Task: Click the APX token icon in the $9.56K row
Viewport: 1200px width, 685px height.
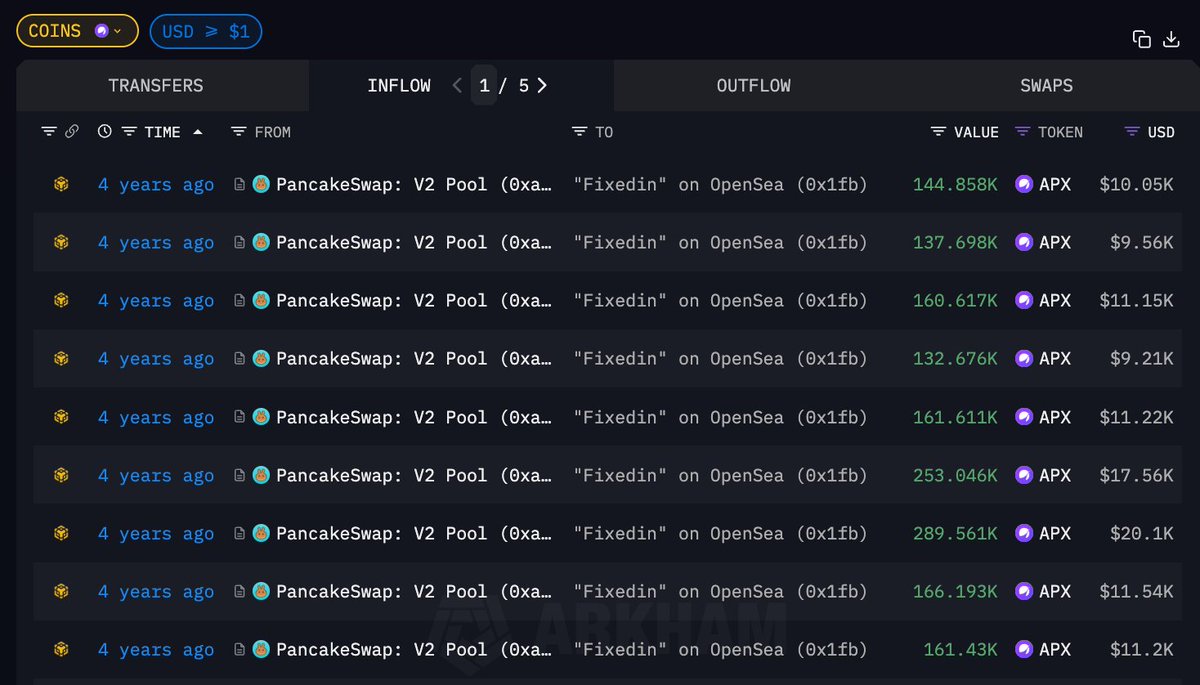Action: pos(1024,242)
